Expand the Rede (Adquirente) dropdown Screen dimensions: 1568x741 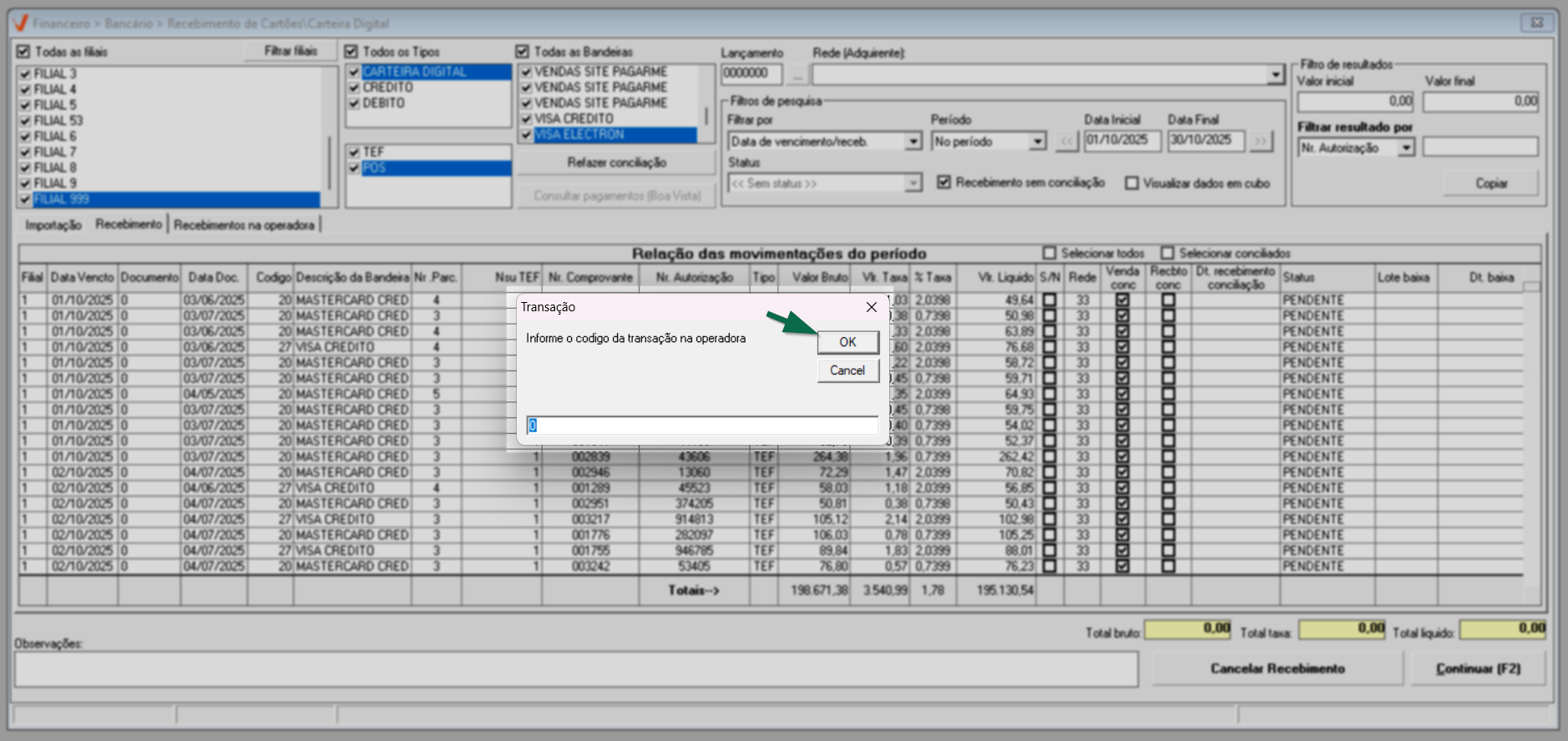(1275, 75)
